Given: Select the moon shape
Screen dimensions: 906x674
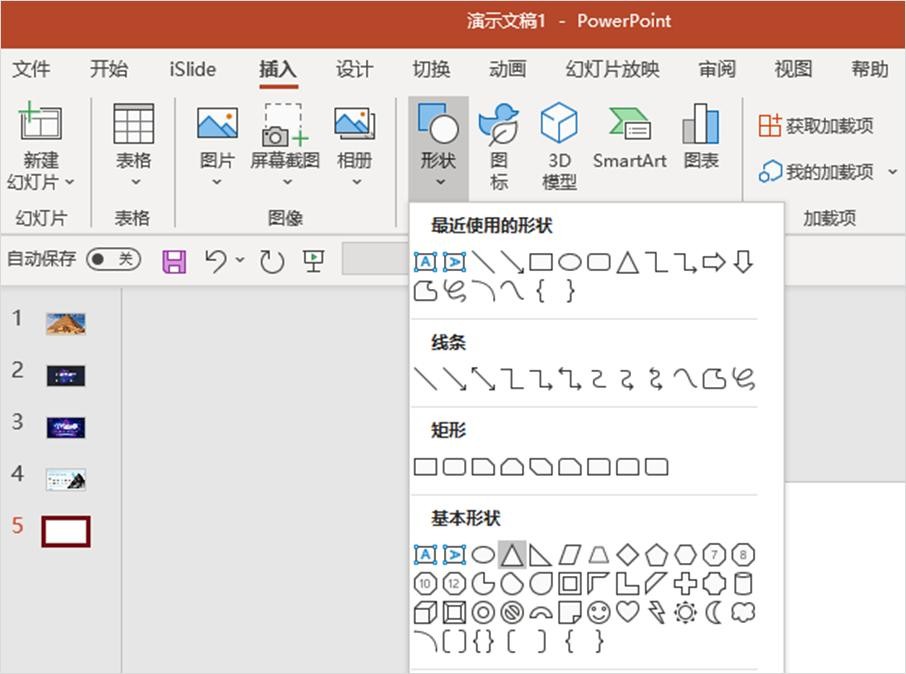Looking at the screenshot, I should point(714,612).
